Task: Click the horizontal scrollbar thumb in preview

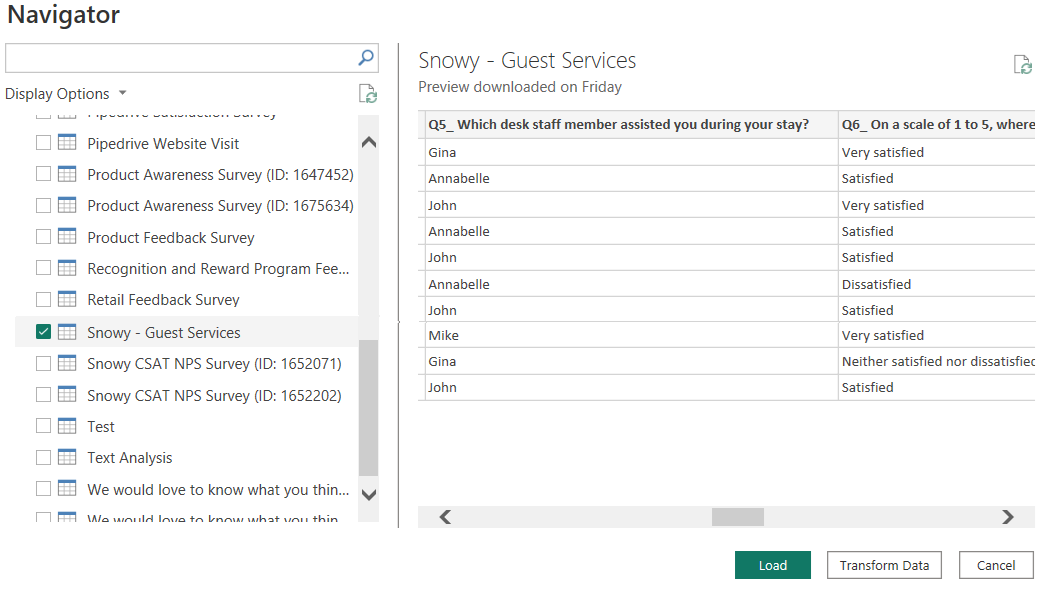Action: click(737, 517)
